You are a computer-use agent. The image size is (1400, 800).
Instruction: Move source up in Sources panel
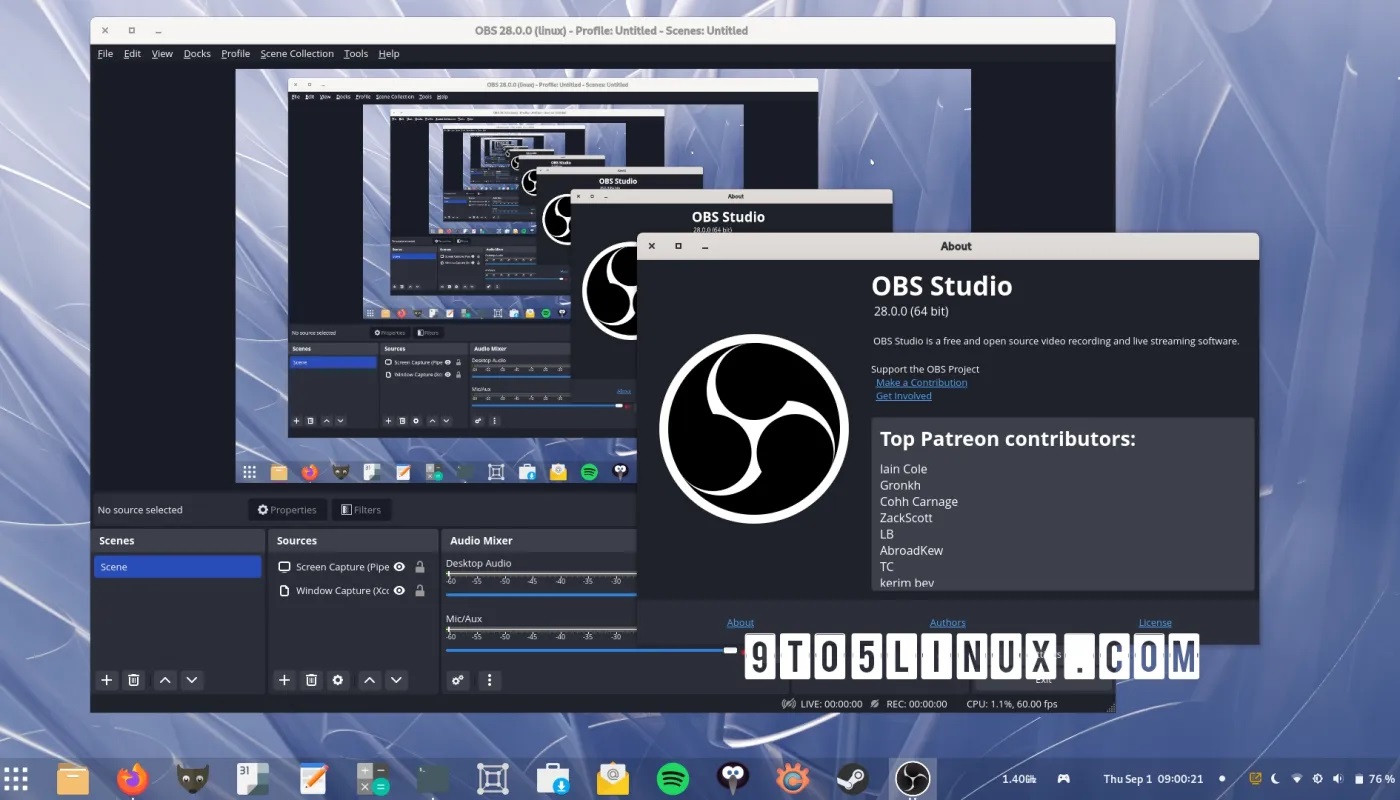(x=370, y=680)
